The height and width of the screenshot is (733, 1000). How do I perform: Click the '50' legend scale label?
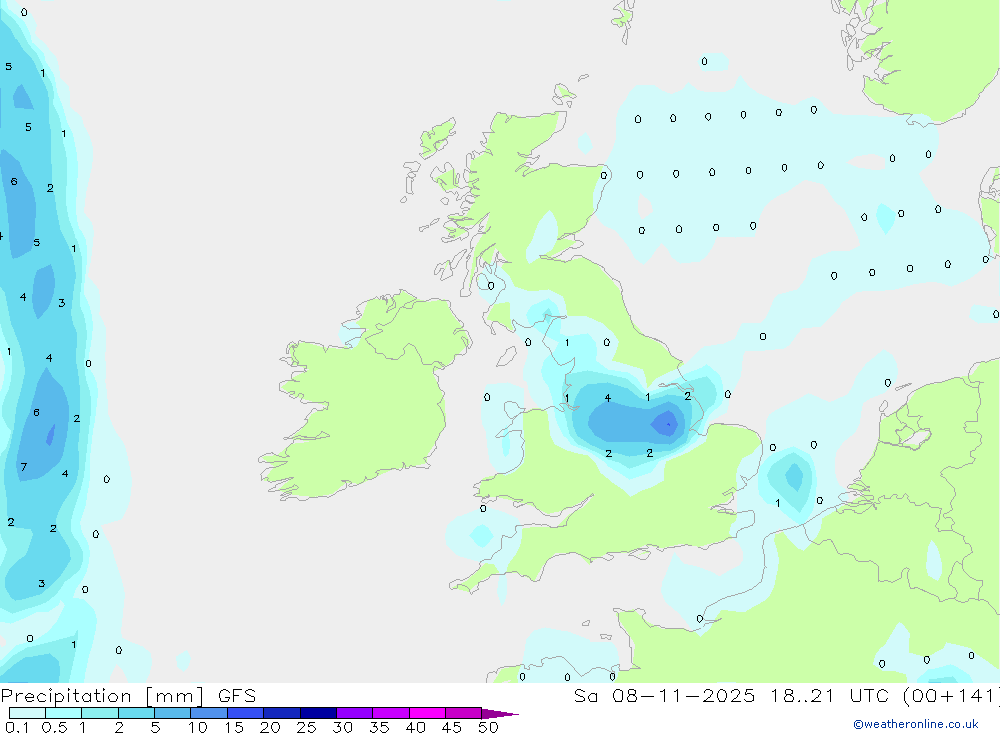pos(488,727)
